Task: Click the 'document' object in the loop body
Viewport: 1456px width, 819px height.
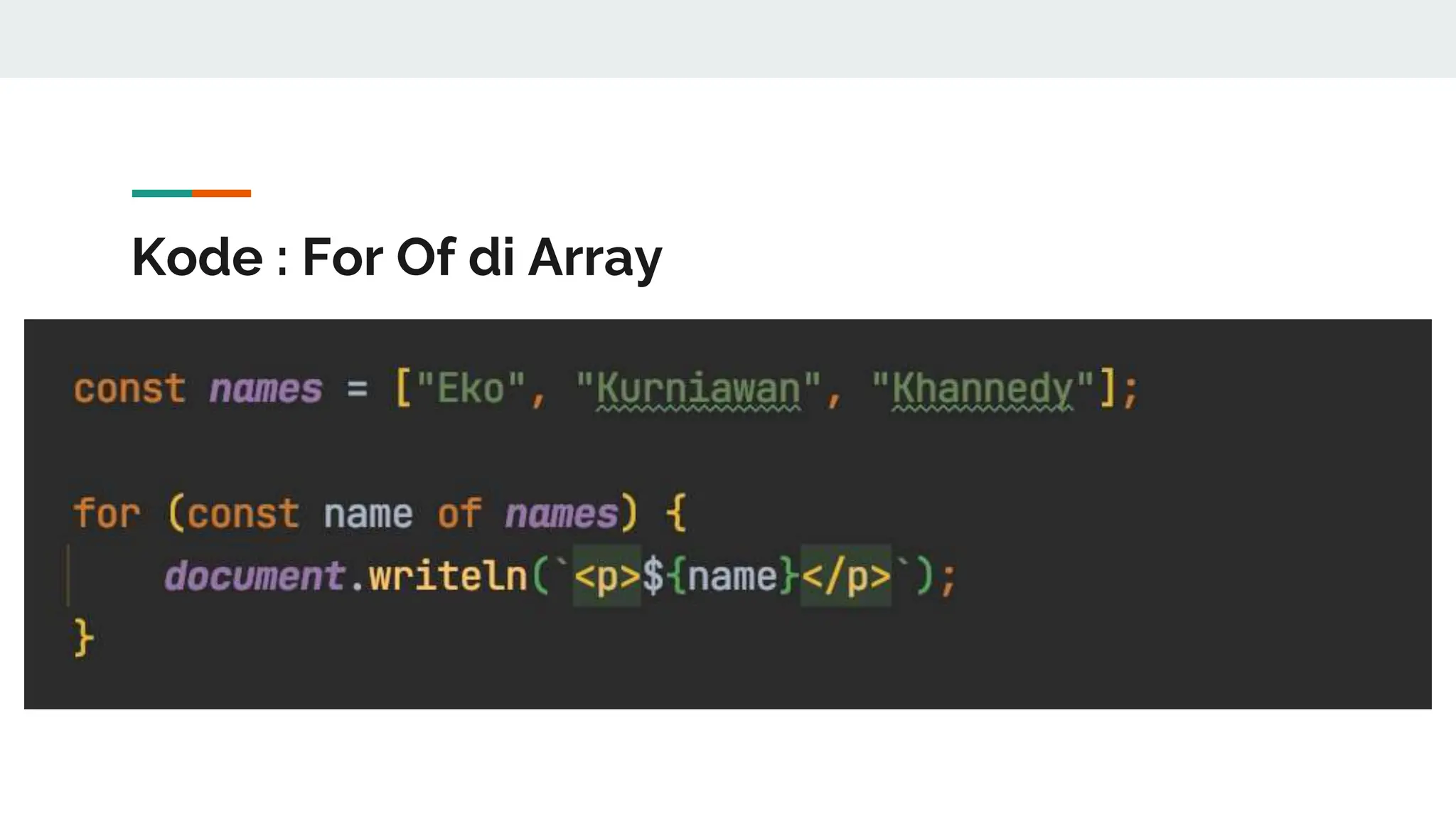Action: tap(255, 576)
